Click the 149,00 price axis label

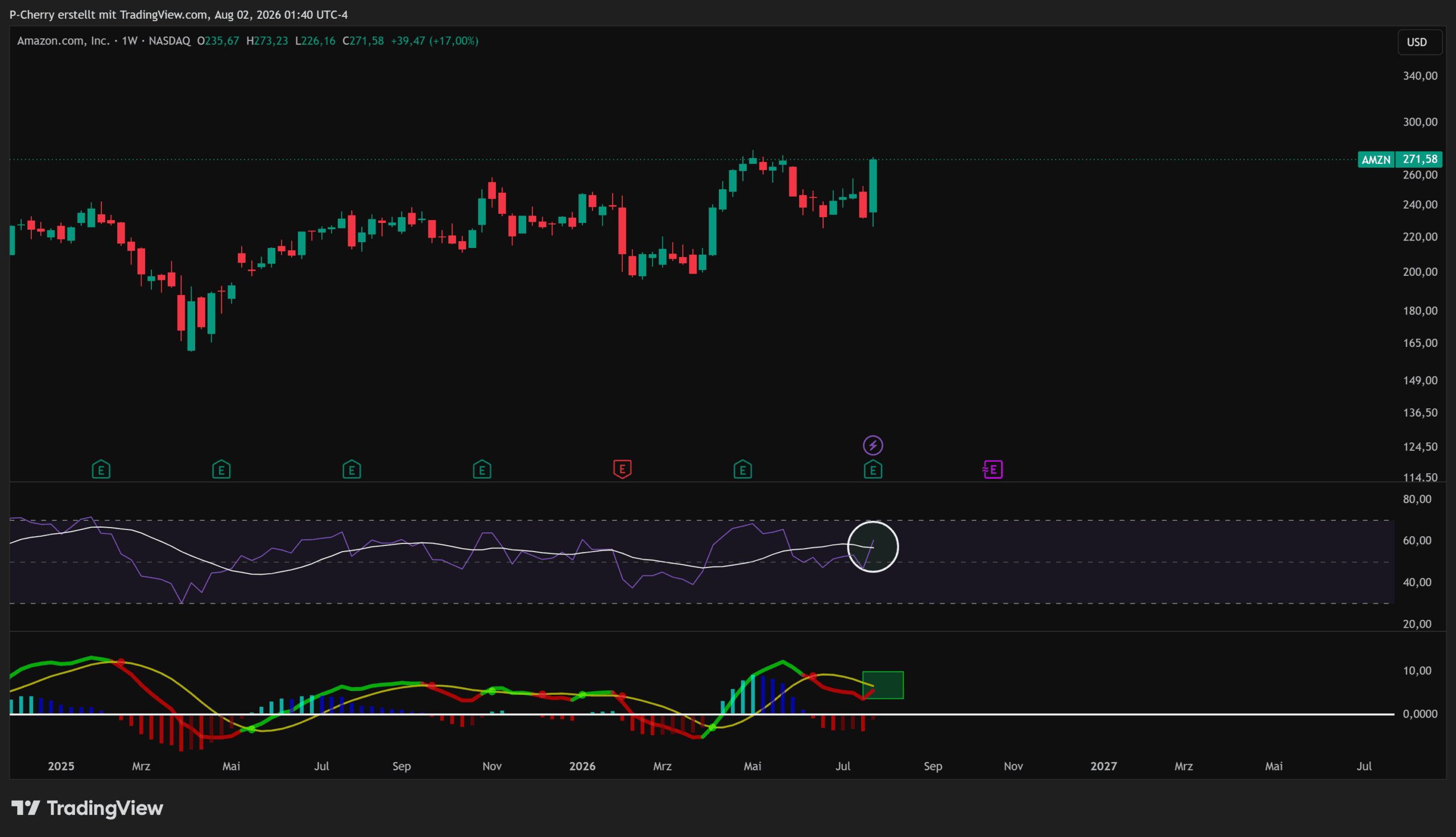click(x=1420, y=380)
